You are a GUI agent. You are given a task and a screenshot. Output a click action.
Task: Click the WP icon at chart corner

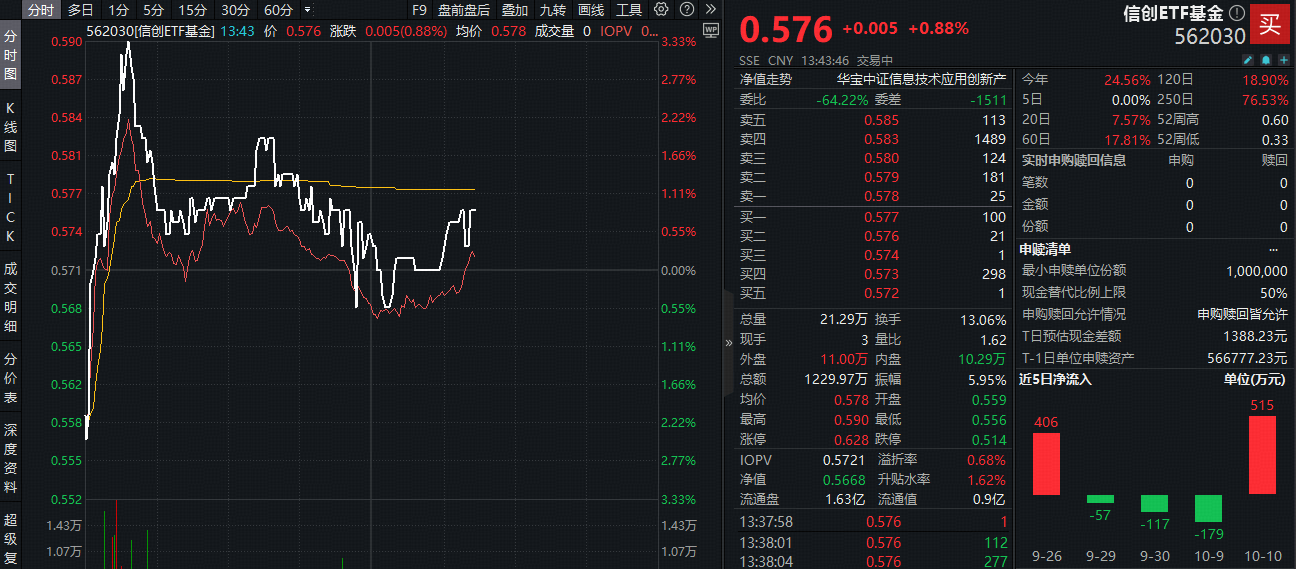(711, 30)
